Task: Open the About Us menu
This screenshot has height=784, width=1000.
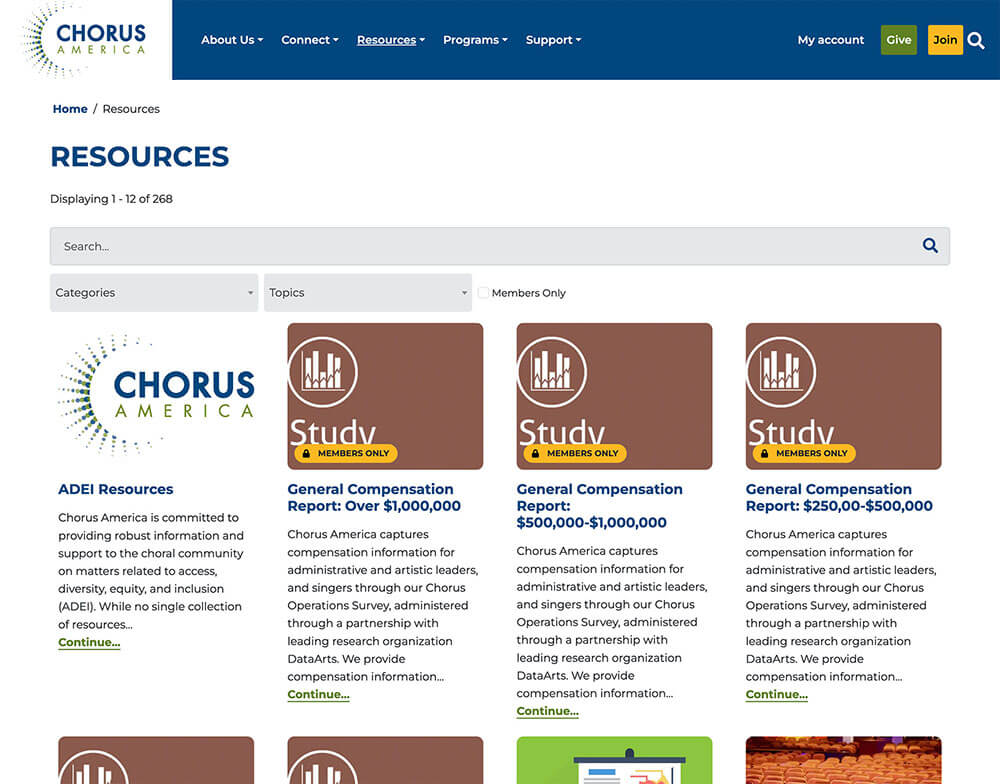Action: [x=231, y=40]
